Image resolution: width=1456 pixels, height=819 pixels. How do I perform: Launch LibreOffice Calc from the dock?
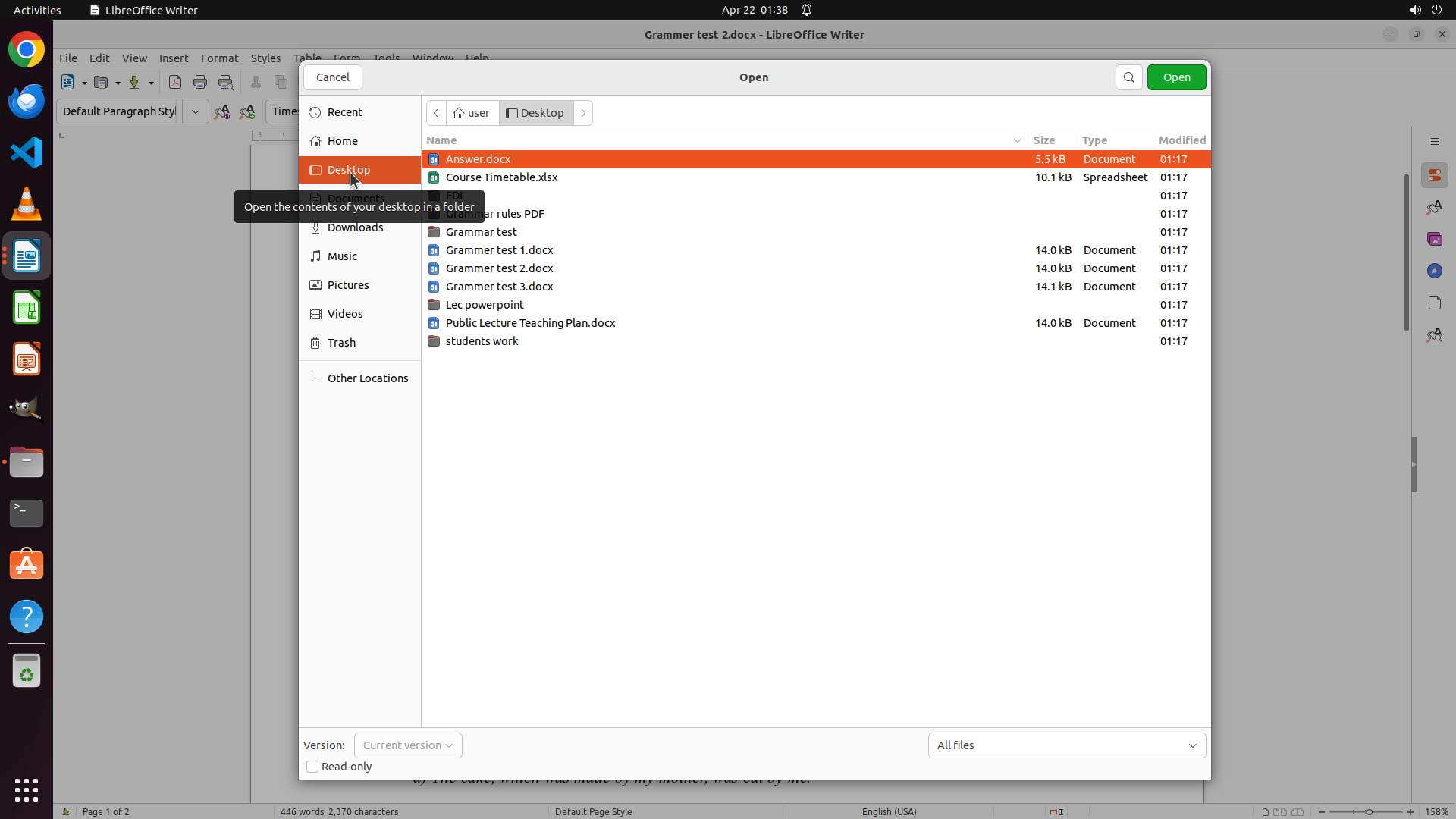pos(27,309)
